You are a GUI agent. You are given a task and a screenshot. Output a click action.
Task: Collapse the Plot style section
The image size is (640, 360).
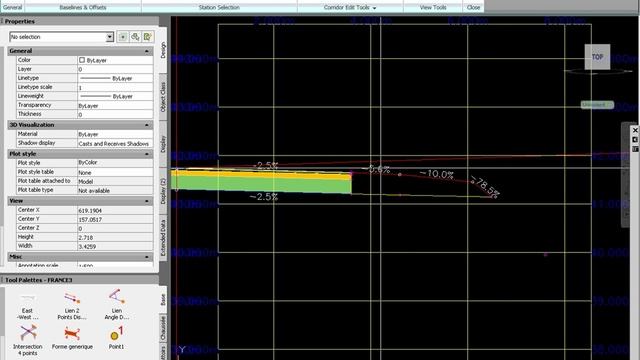(x=147, y=154)
